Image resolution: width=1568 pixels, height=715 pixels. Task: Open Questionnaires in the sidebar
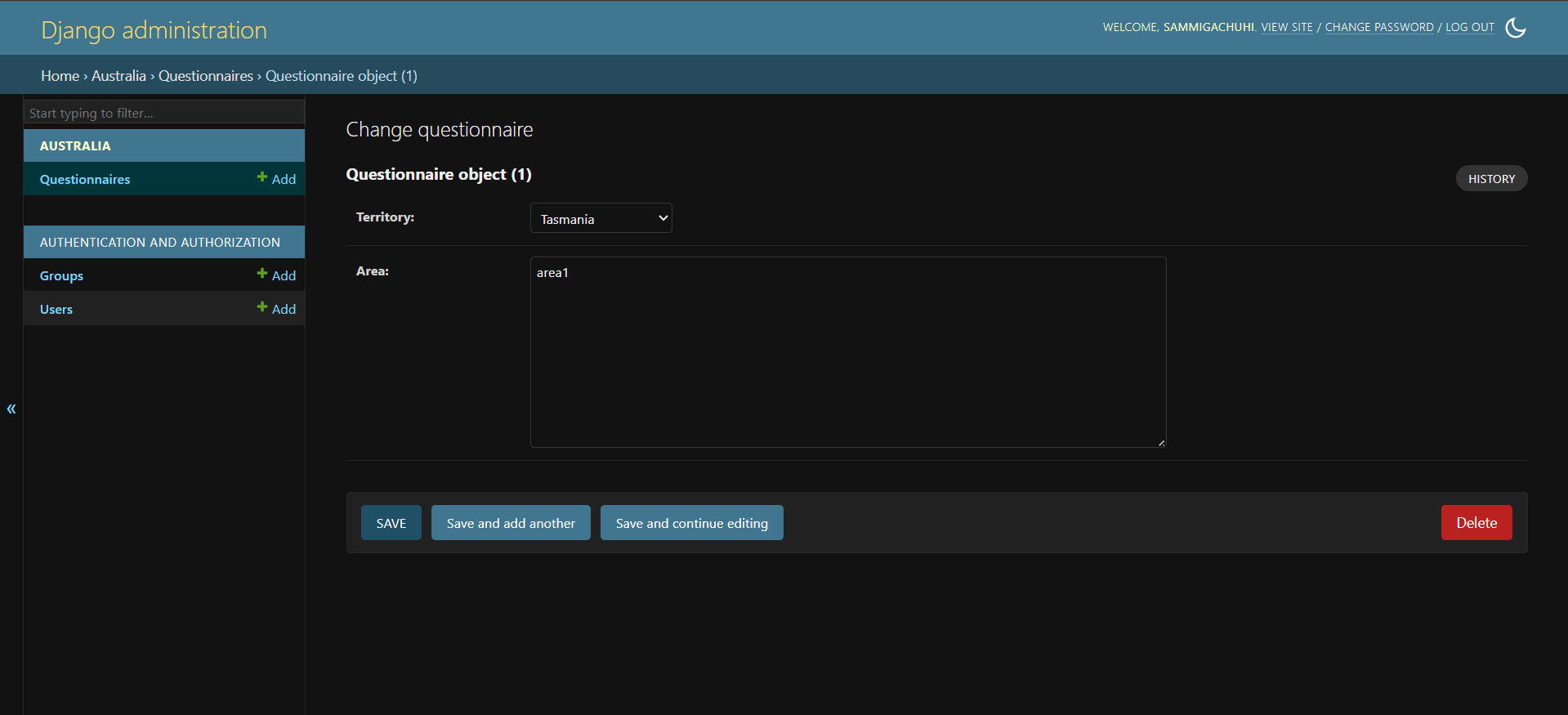pos(85,179)
